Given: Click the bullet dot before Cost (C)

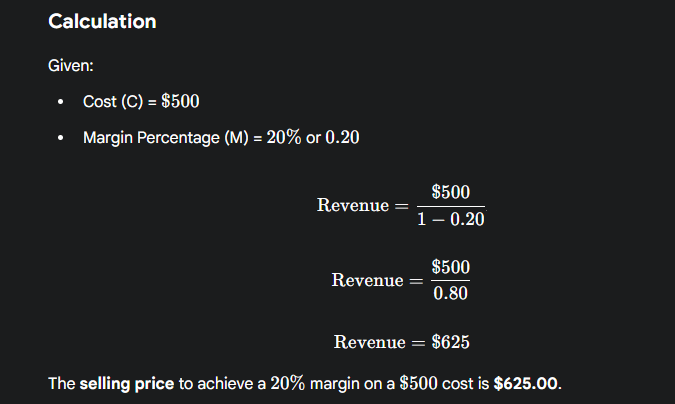Looking at the screenshot, I should 62,103.
